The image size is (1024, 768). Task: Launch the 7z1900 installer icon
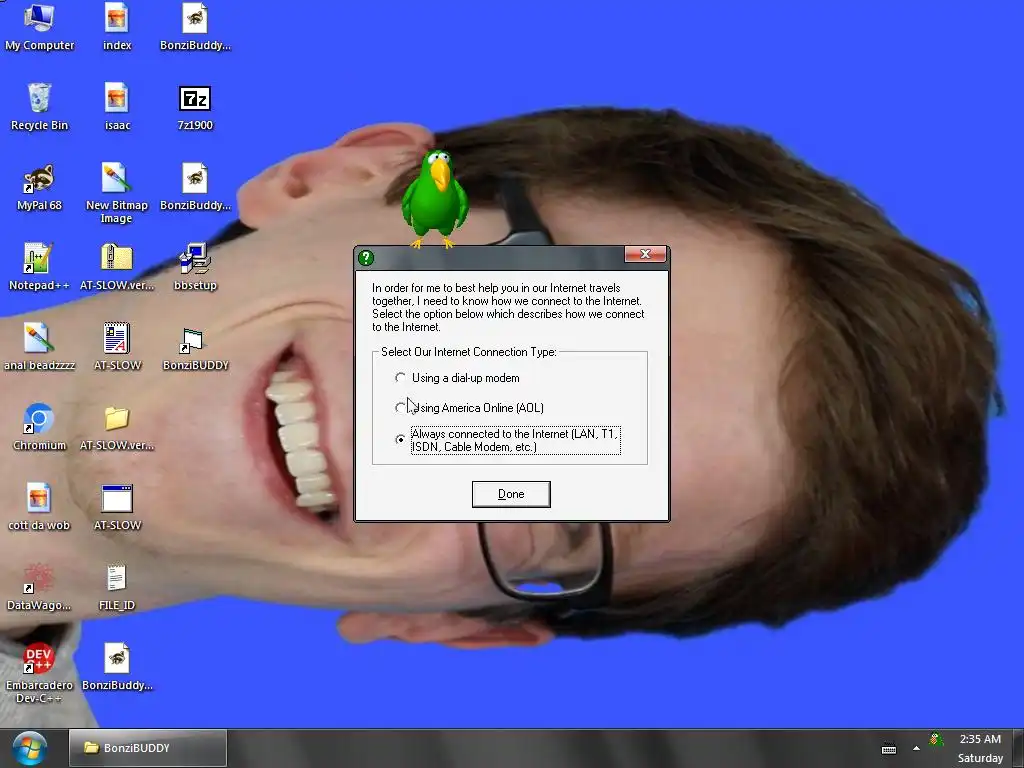[x=195, y=106]
